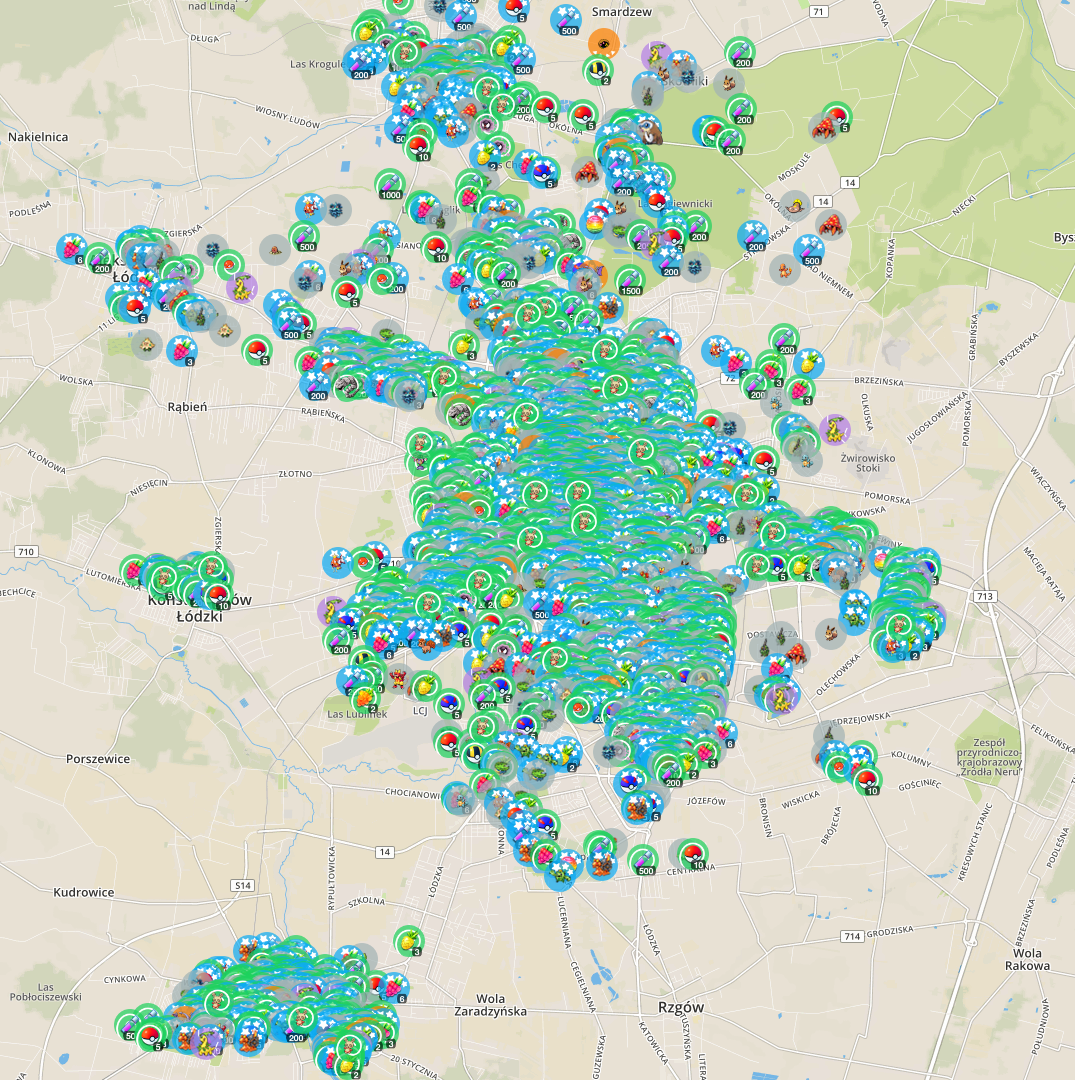This screenshot has width=1075, height=1080.
Task: Click the MACIEJA RATAJA street label
Action: pos(1044,574)
